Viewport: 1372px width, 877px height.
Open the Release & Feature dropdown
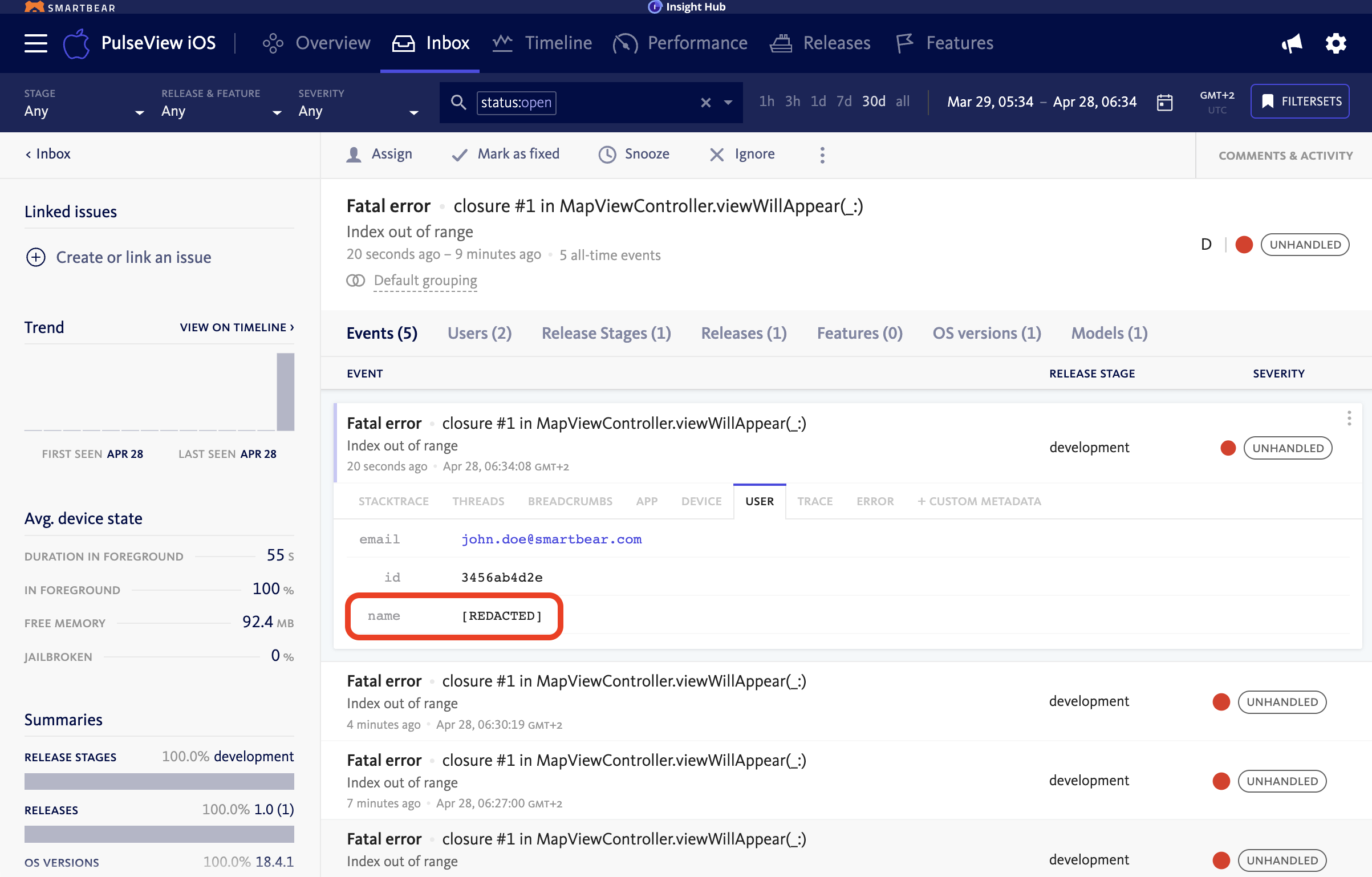[221, 103]
